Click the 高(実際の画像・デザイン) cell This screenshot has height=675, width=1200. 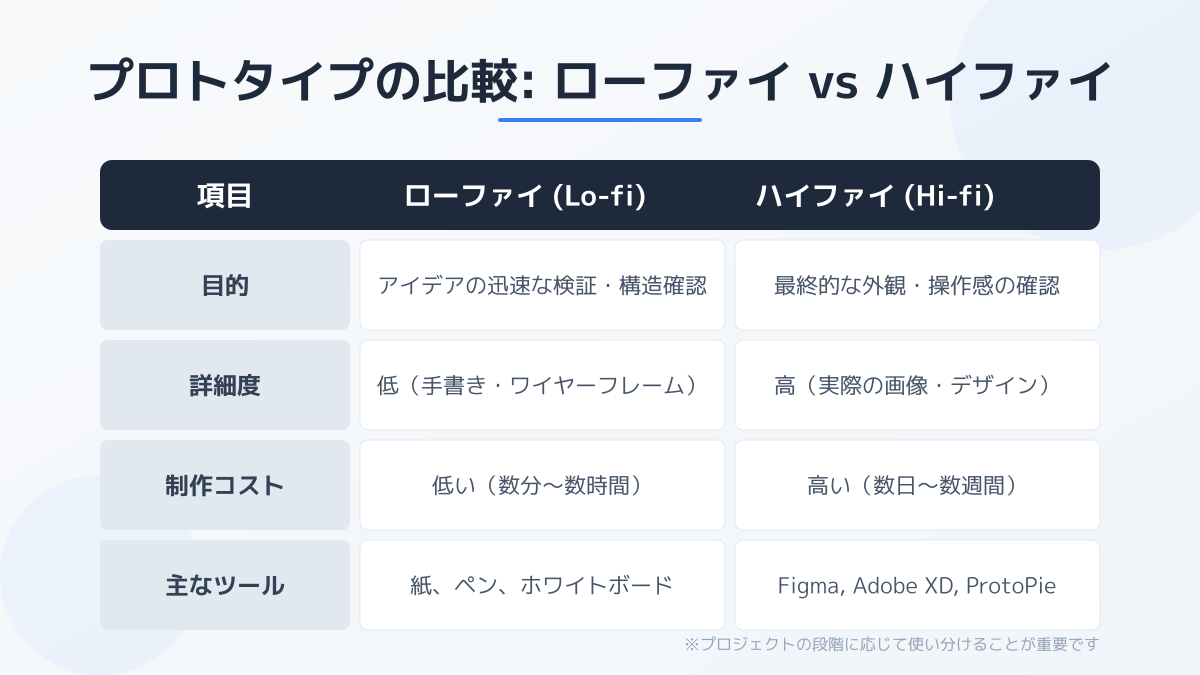[x=917, y=385]
